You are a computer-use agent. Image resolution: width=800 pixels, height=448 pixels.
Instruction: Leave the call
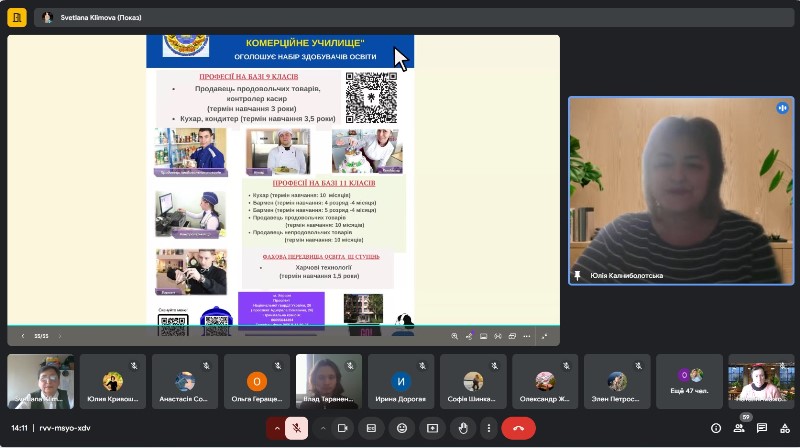(x=518, y=428)
